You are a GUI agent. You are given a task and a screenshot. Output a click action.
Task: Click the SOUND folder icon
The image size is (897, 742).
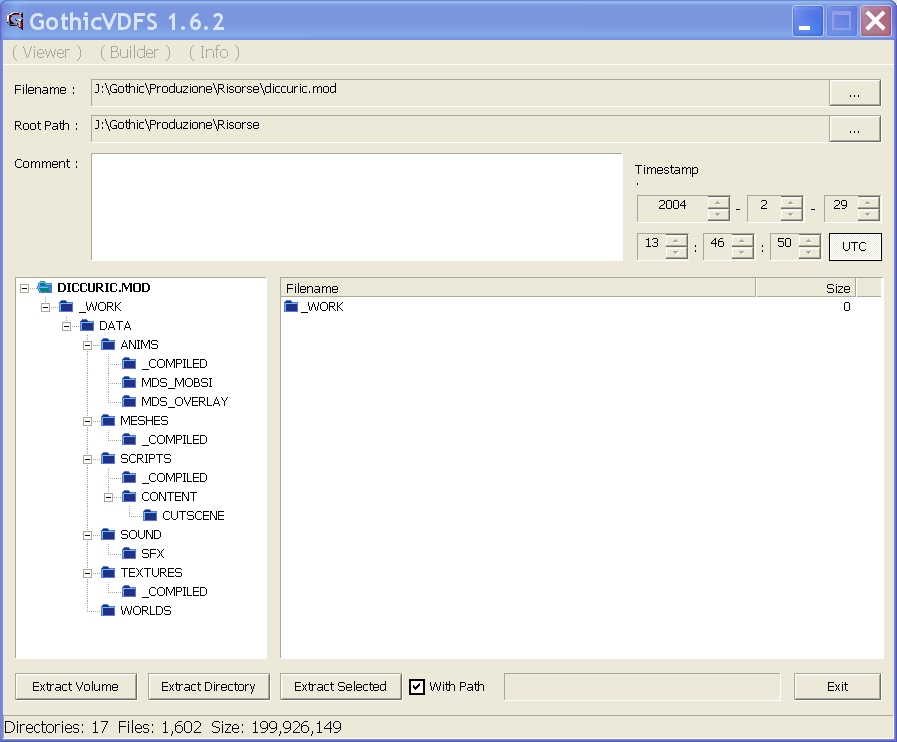(x=109, y=534)
